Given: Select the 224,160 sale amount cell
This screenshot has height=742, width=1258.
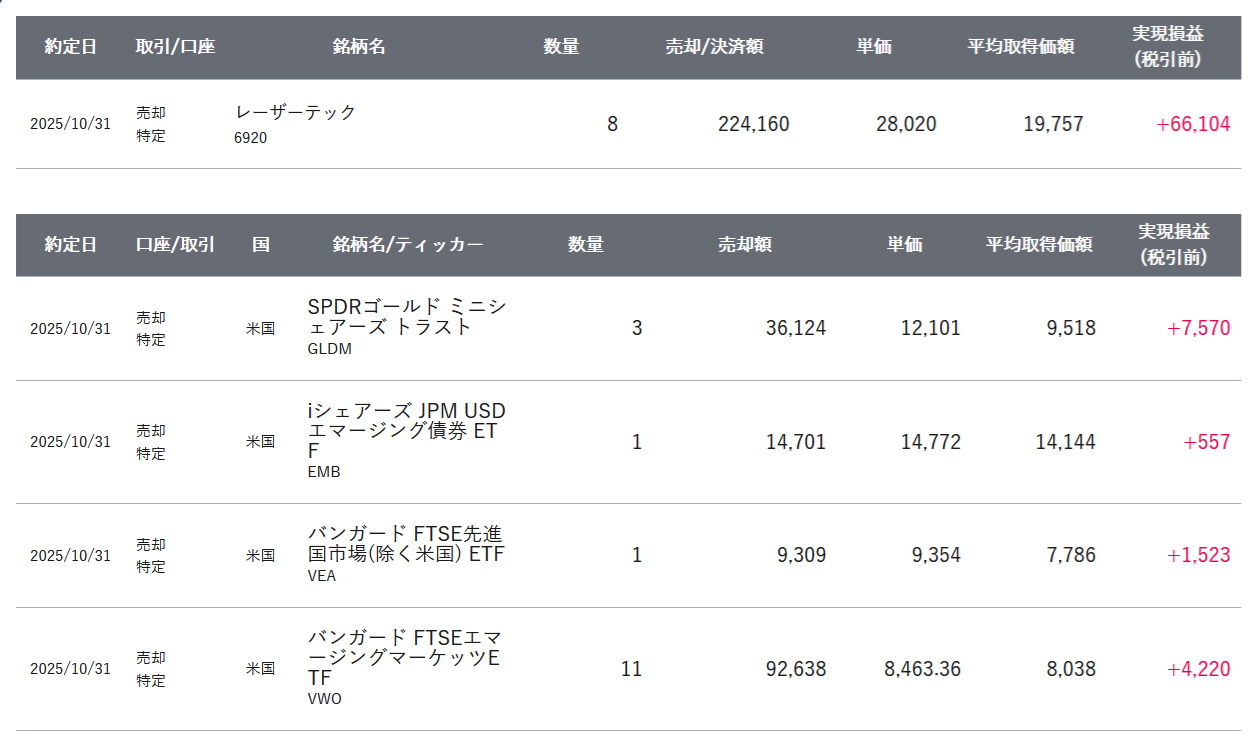Looking at the screenshot, I should (x=753, y=124).
